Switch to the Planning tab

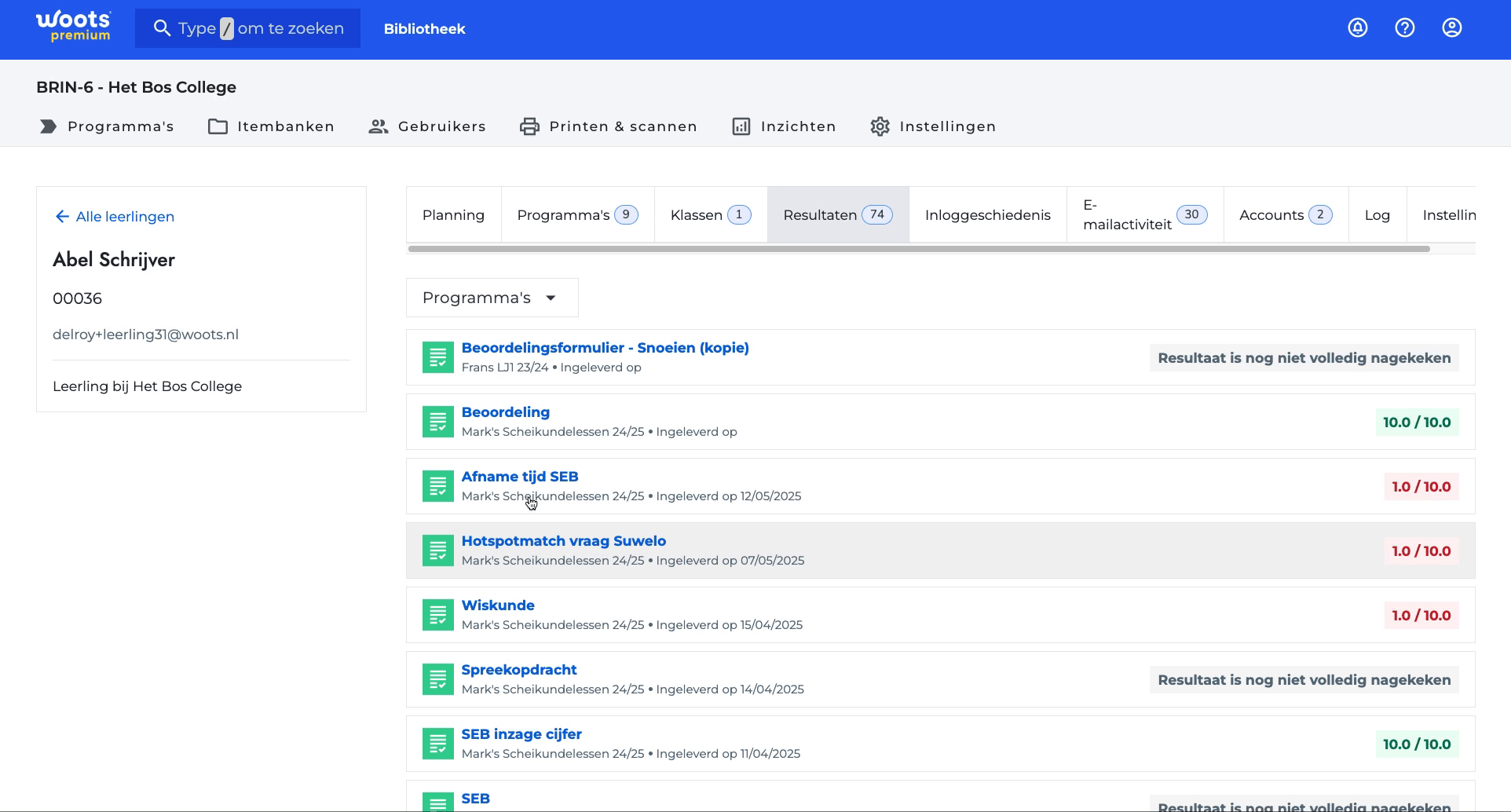pyautogui.click(x=453, y=214)
